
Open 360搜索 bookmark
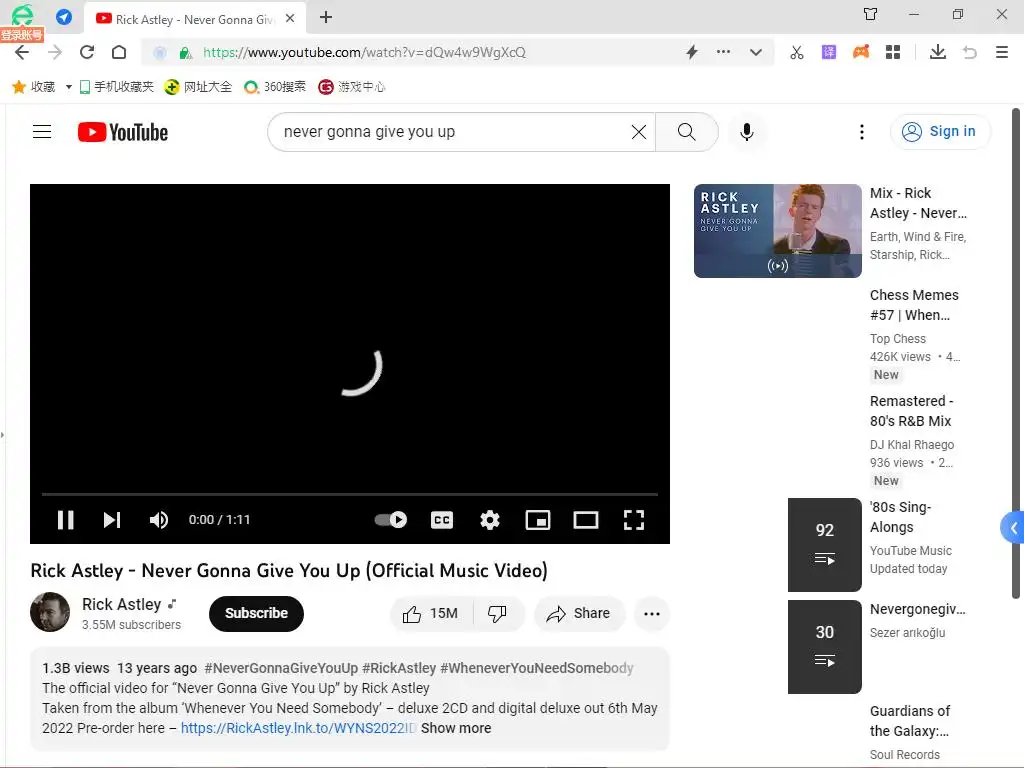tap(275, 87)
